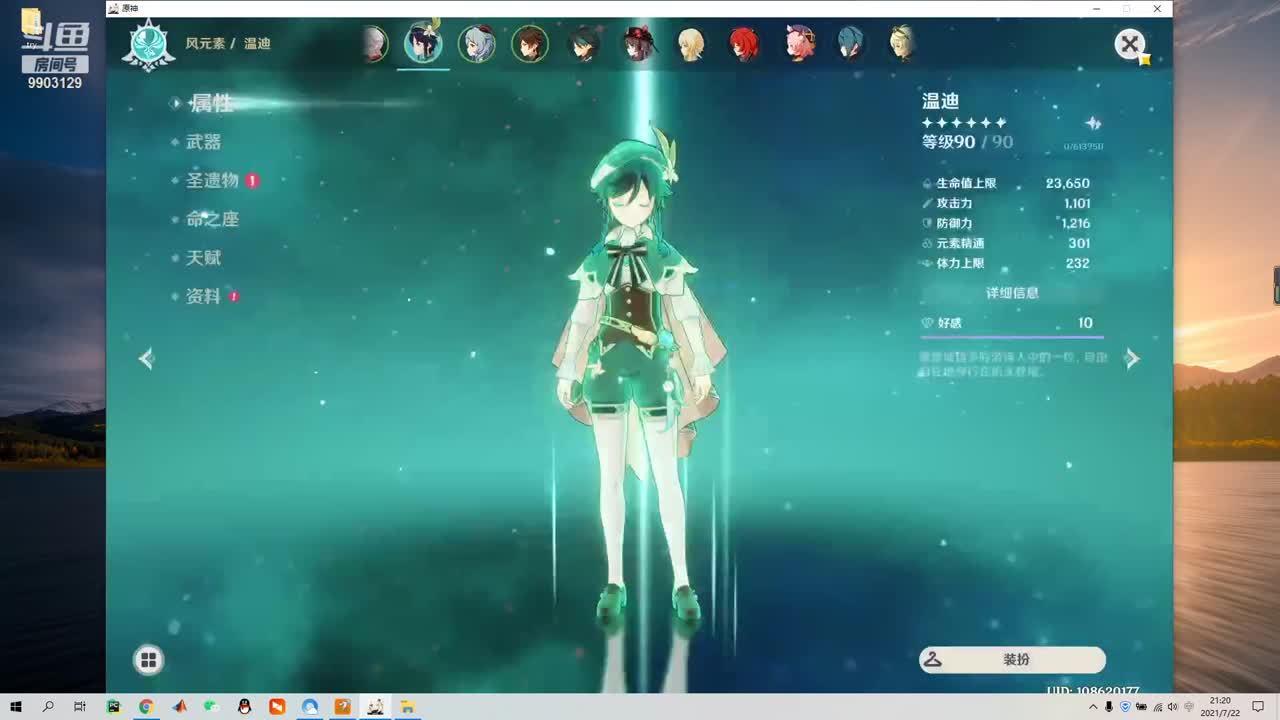Pick the pink-haired Diona character portrait
1280x720 pixels.
[799, 44]
